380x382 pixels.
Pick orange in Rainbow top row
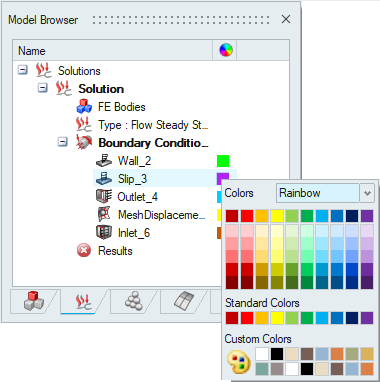point(262,216)
